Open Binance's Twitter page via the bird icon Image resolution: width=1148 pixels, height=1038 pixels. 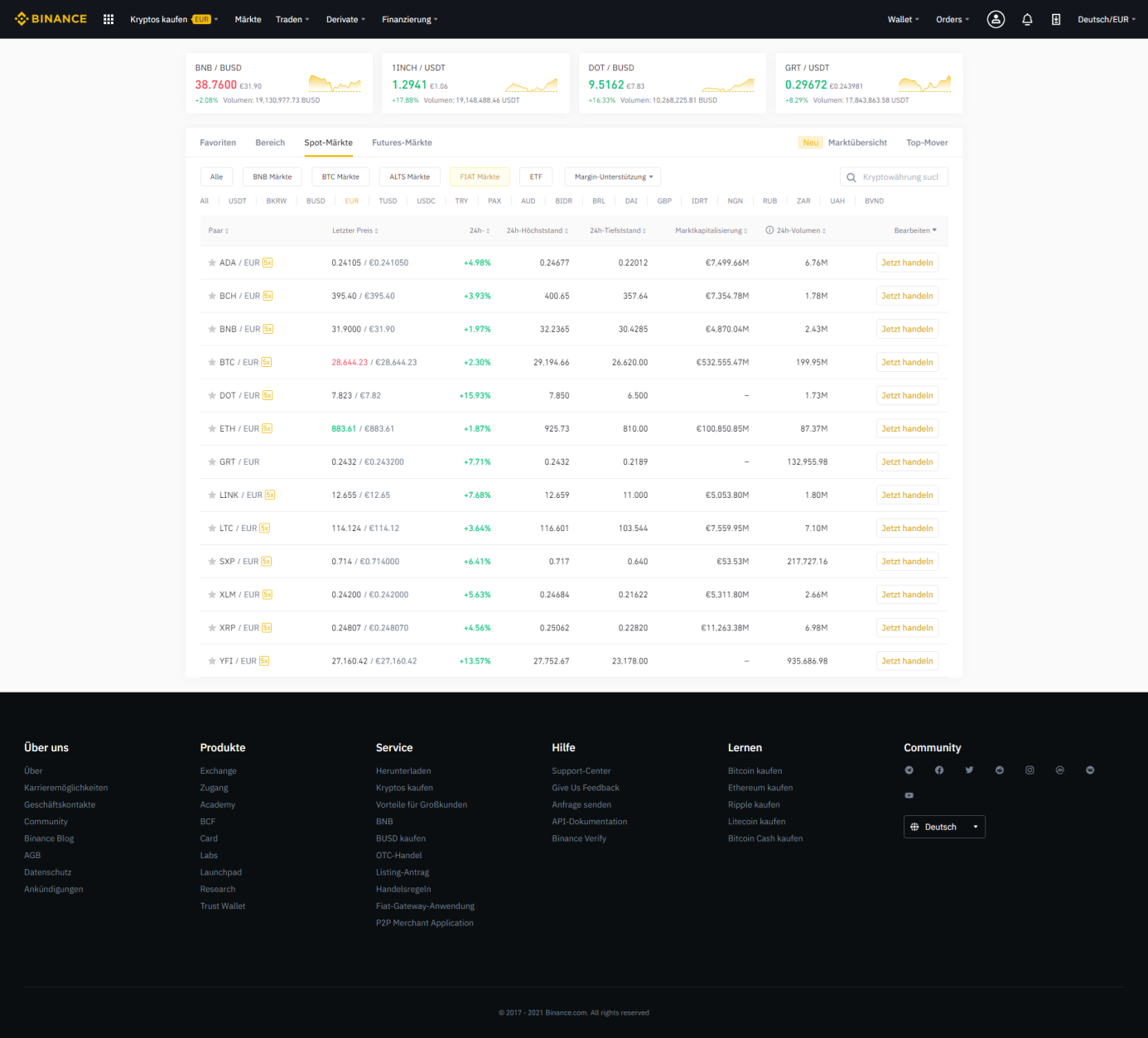click(969, 770)
